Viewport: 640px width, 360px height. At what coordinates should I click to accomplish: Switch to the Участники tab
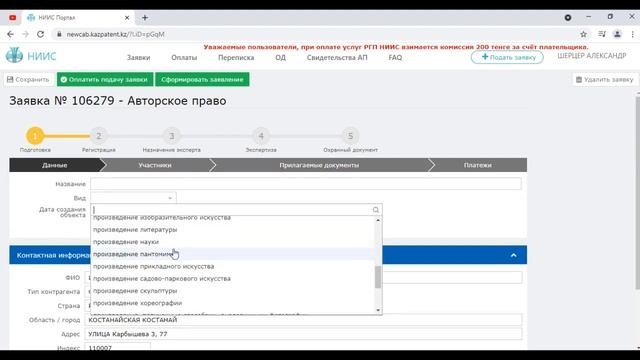tap(155, 165)
